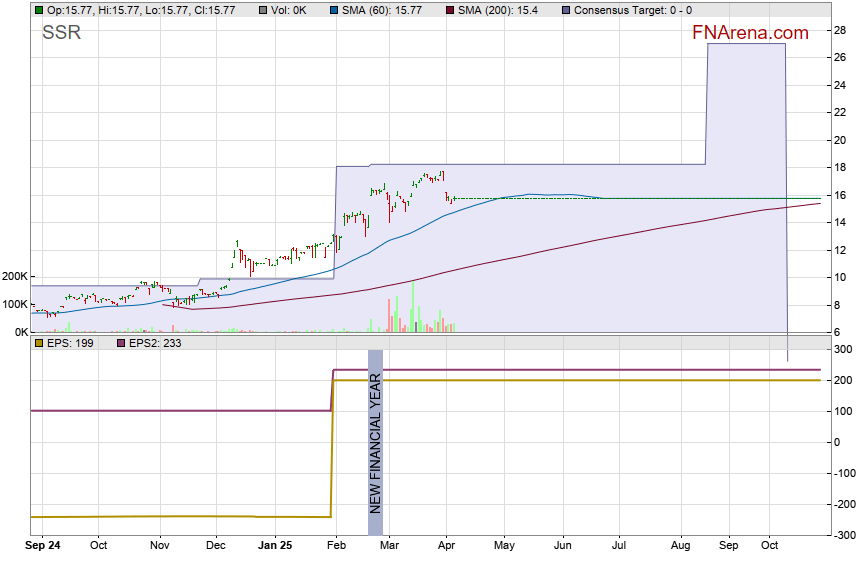The width and height of the screenshot is (859, 566).
Task: Open the FNArena.com watermark link
Action: pyautogui.click(x=750, y=33)
